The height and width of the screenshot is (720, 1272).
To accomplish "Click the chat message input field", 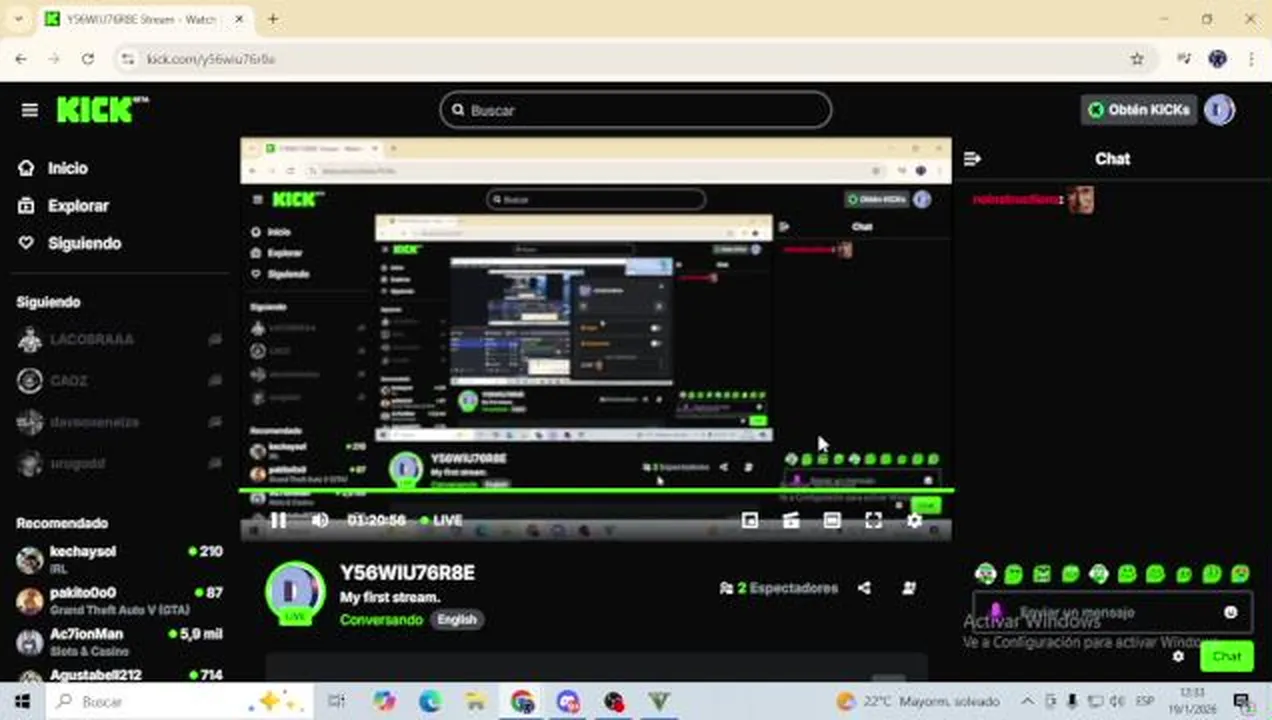I will point(1112,612).
